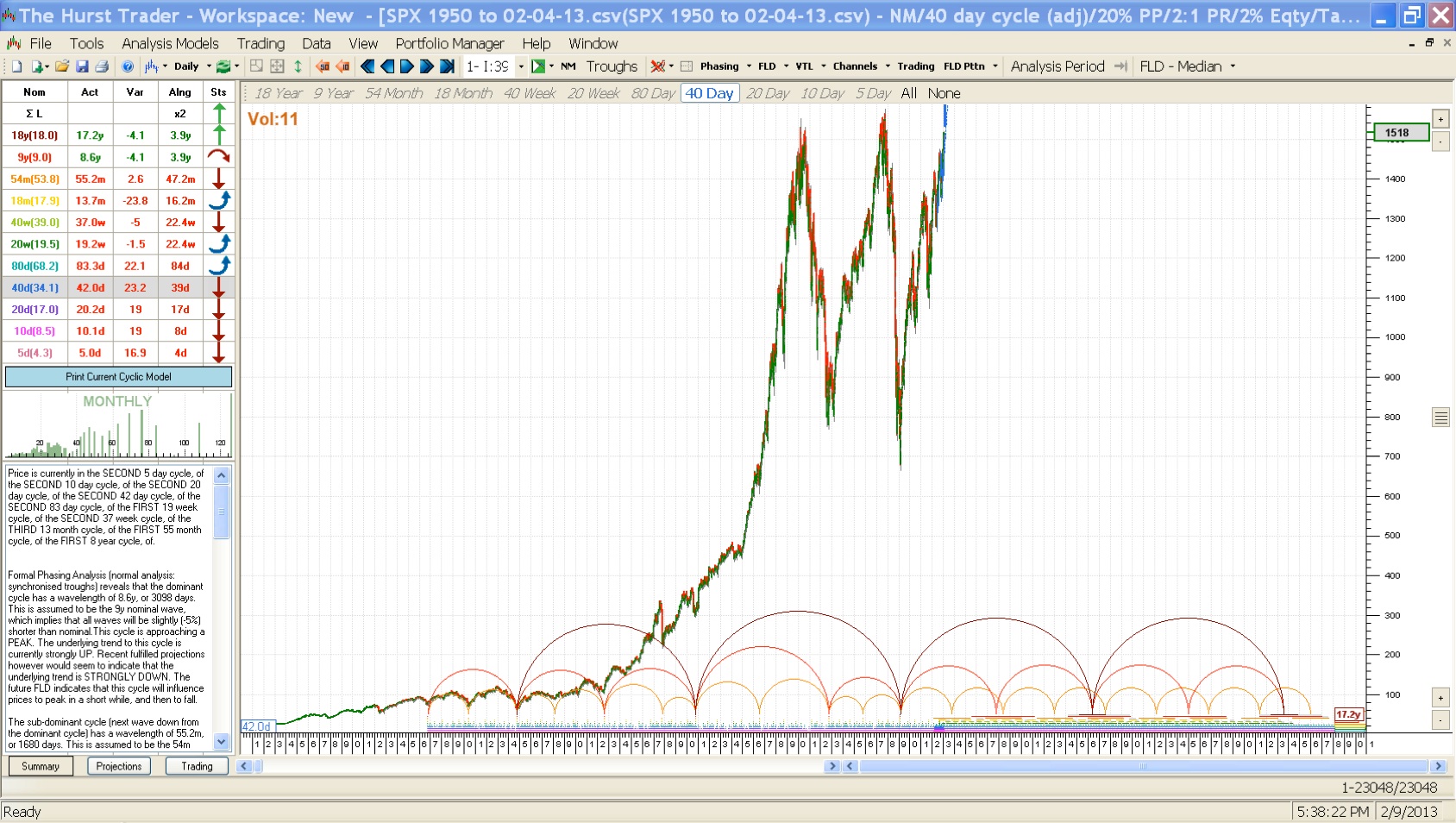Viewport: 1456px width, 823px height.
Task: Jump to the last bar with the end arrow
Action: pyautogui.click(x=447, y=66)
